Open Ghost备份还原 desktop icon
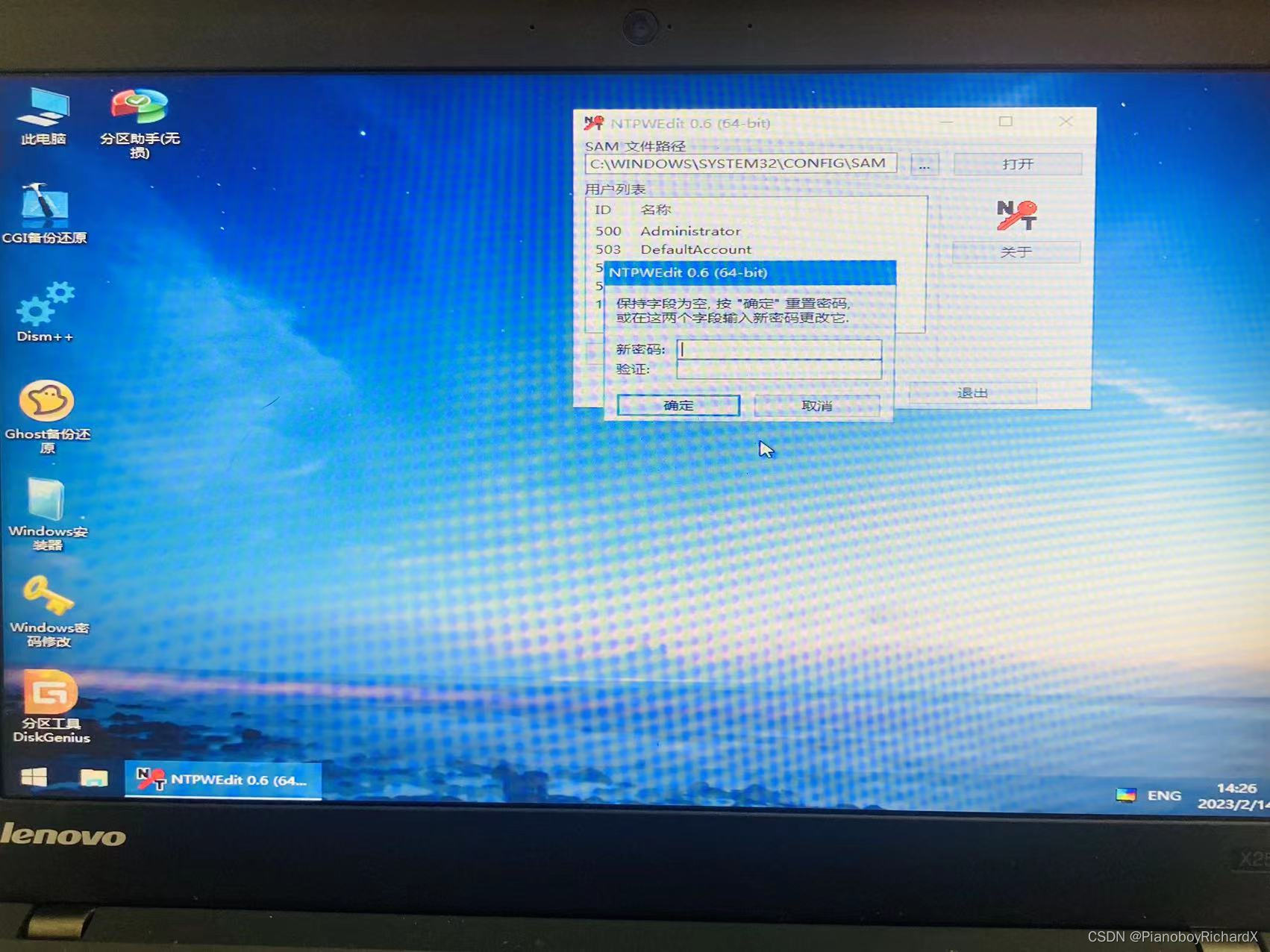The width and height of the screenshot is (1270, 952). tap(47, 416)
